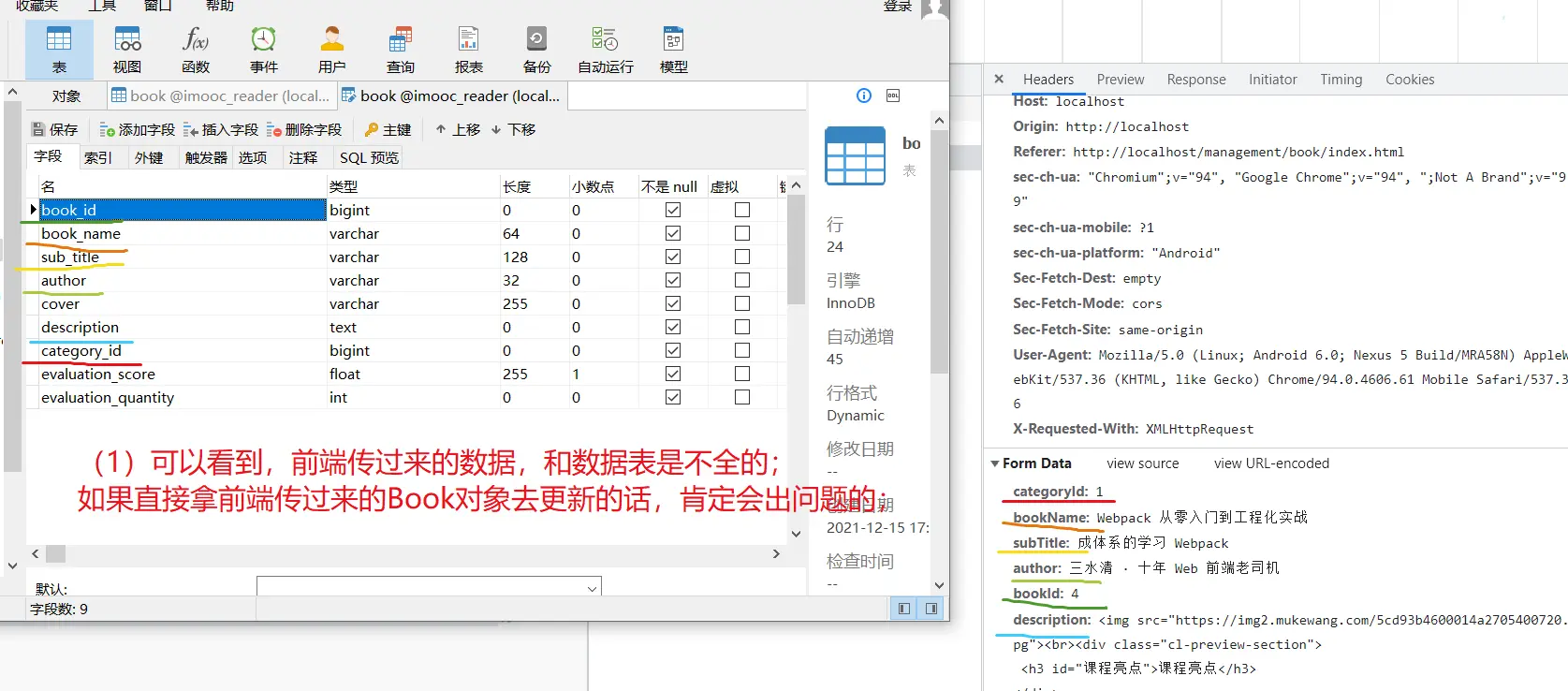This screenshot has height=691, width=1568.
Task: Select the category_id field row
Action: [x=81, y=350]
